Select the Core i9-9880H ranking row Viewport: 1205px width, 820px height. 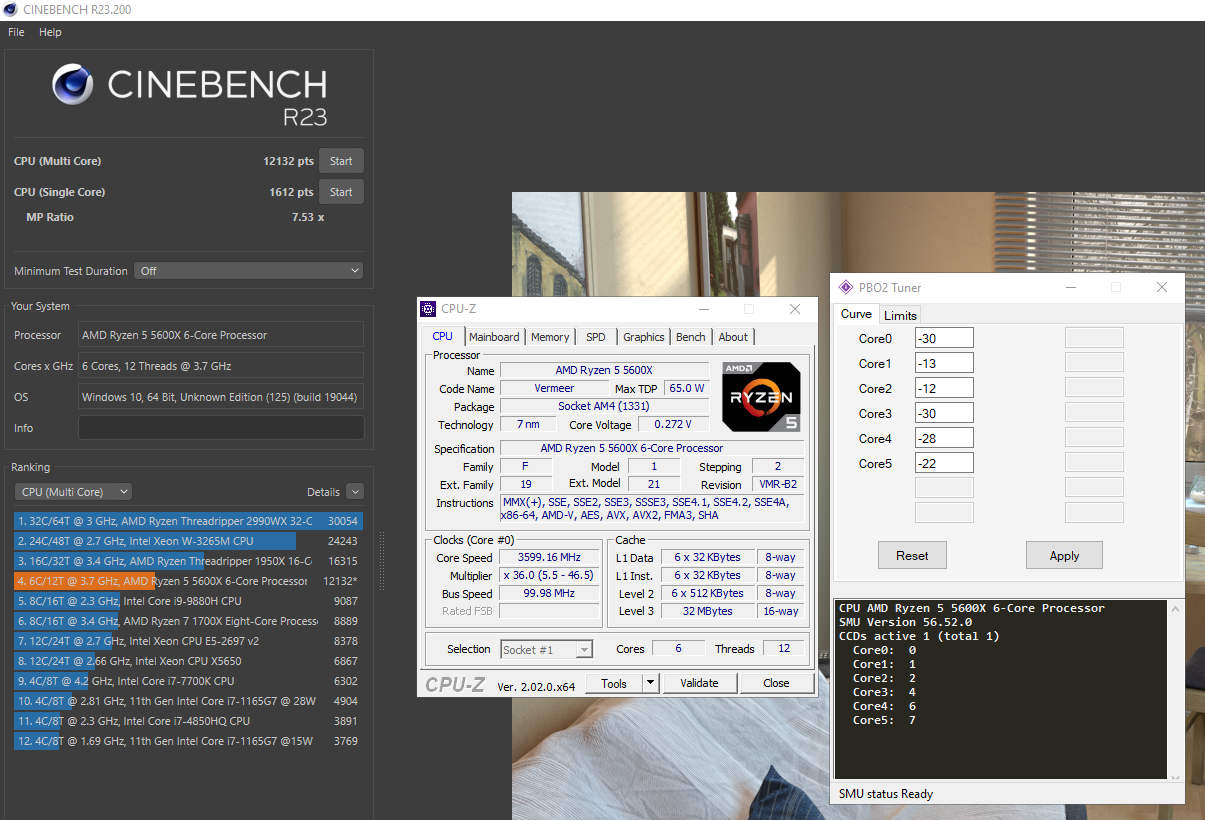pyautogui.click(x=188, y=601)
